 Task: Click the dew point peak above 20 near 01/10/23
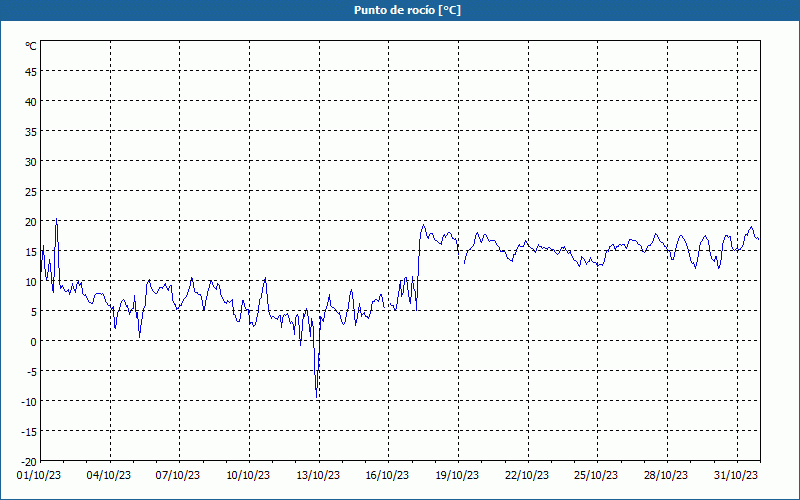(56, 219)
